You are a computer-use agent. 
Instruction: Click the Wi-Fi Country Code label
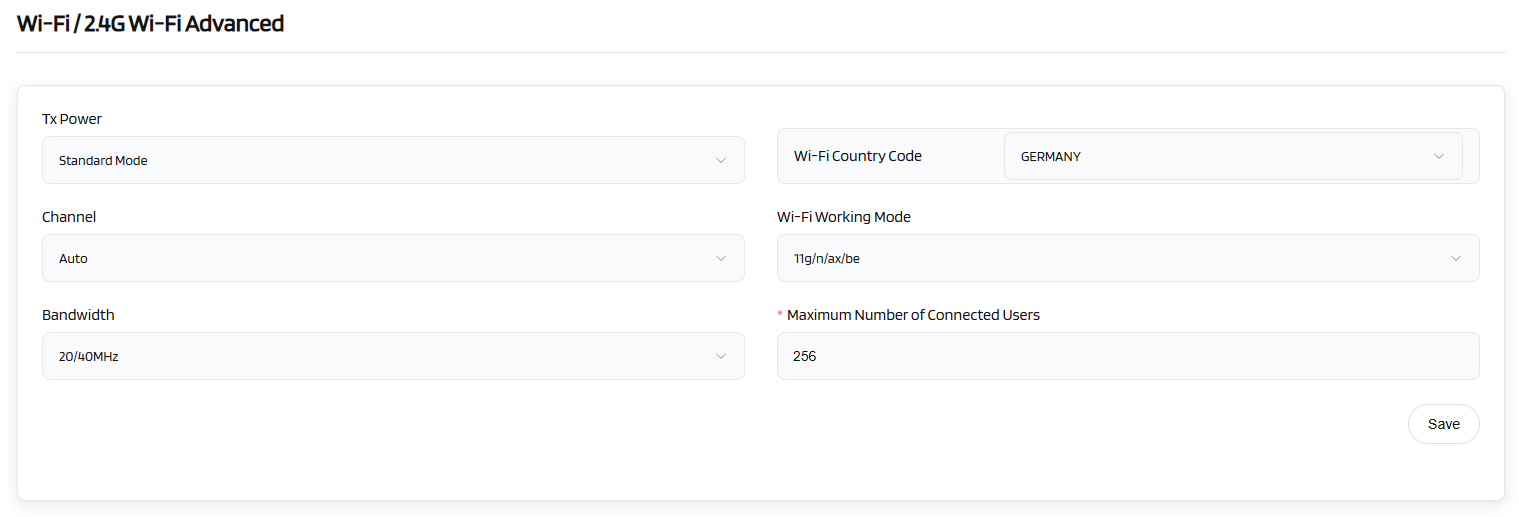pos(858,156)
